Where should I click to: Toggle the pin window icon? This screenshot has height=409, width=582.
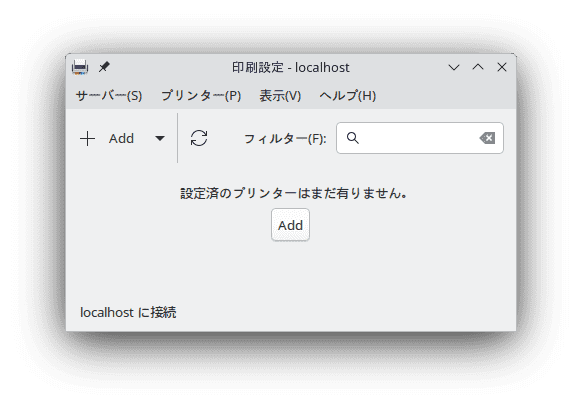click(104, 67)
